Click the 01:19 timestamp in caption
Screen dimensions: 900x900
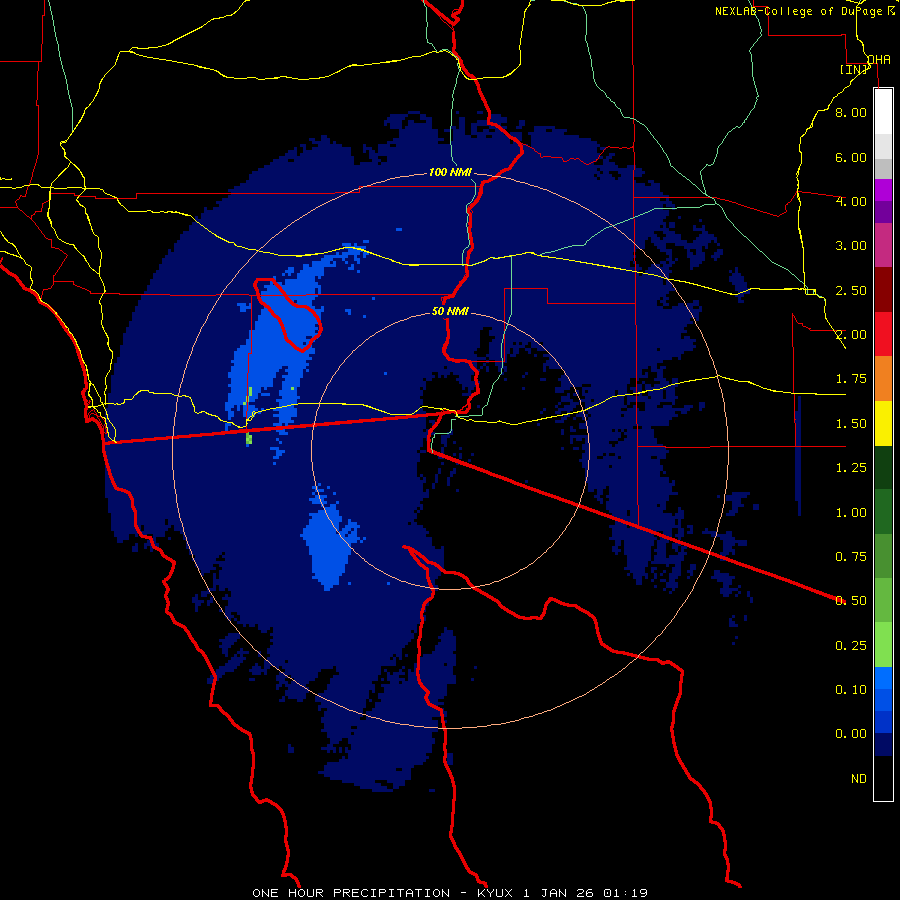(625, 893)
